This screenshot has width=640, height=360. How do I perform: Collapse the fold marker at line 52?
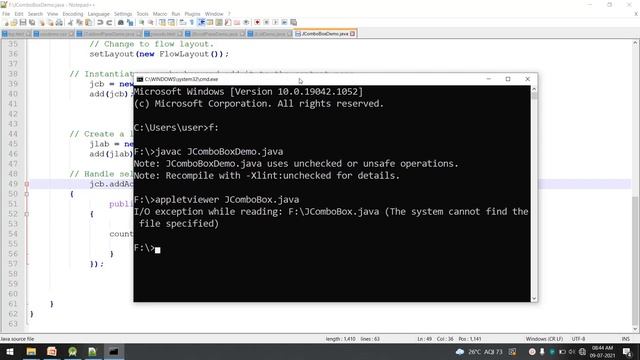[27, 214]
